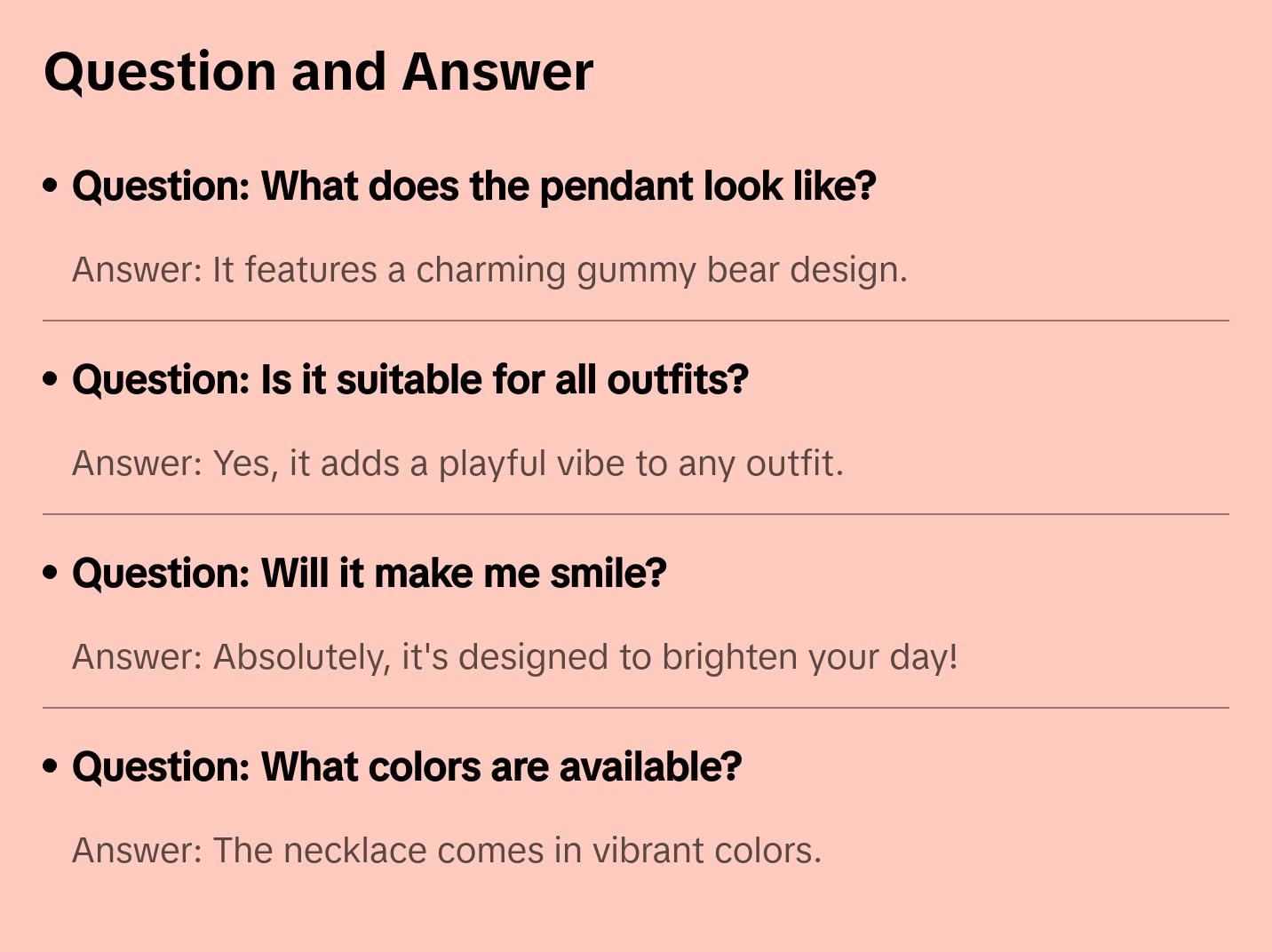
Task: Expand "What does the pendant look like?" question
Action: [x=473, y=186]
